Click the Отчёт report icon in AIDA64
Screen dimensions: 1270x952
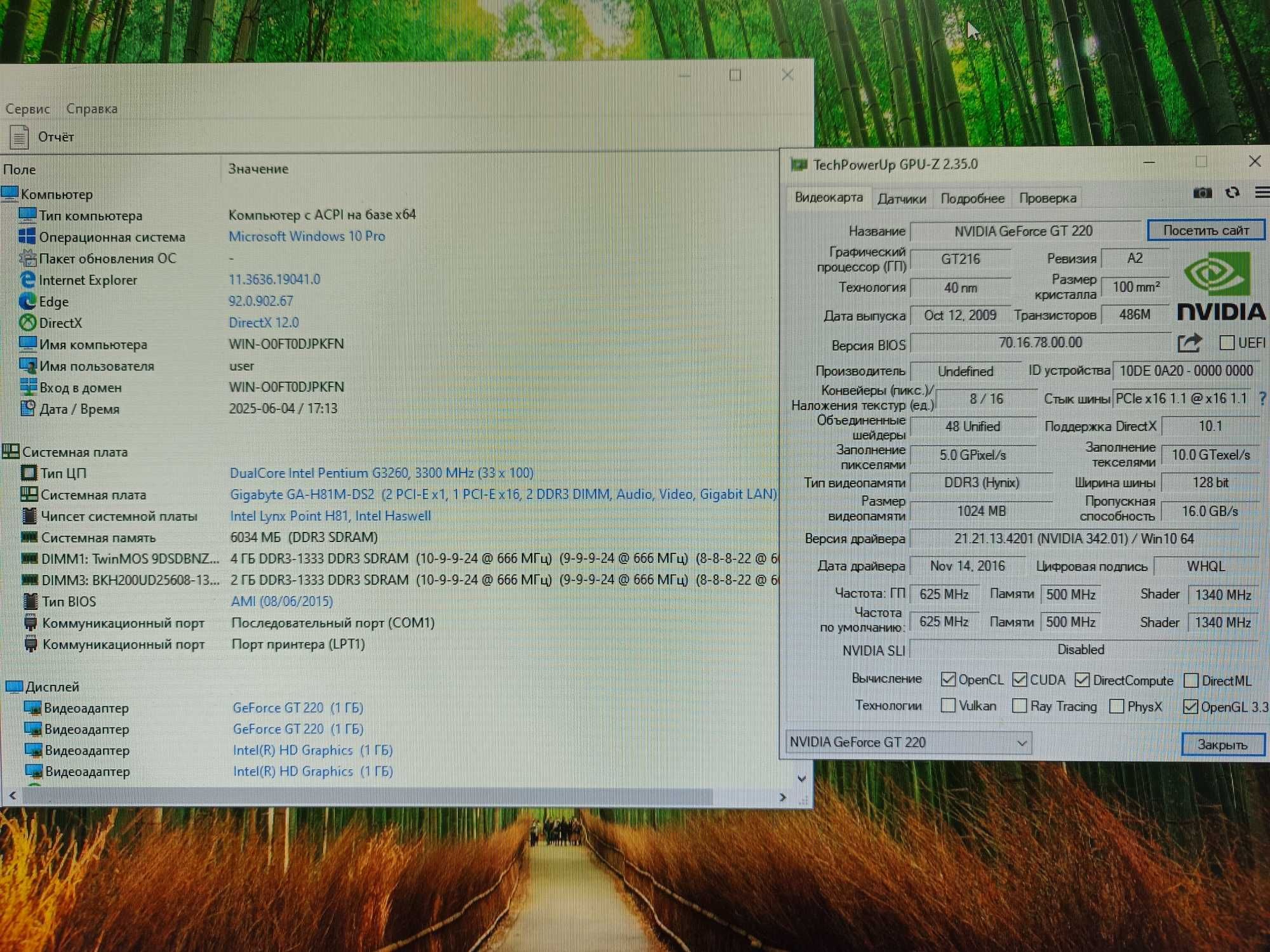19,137
